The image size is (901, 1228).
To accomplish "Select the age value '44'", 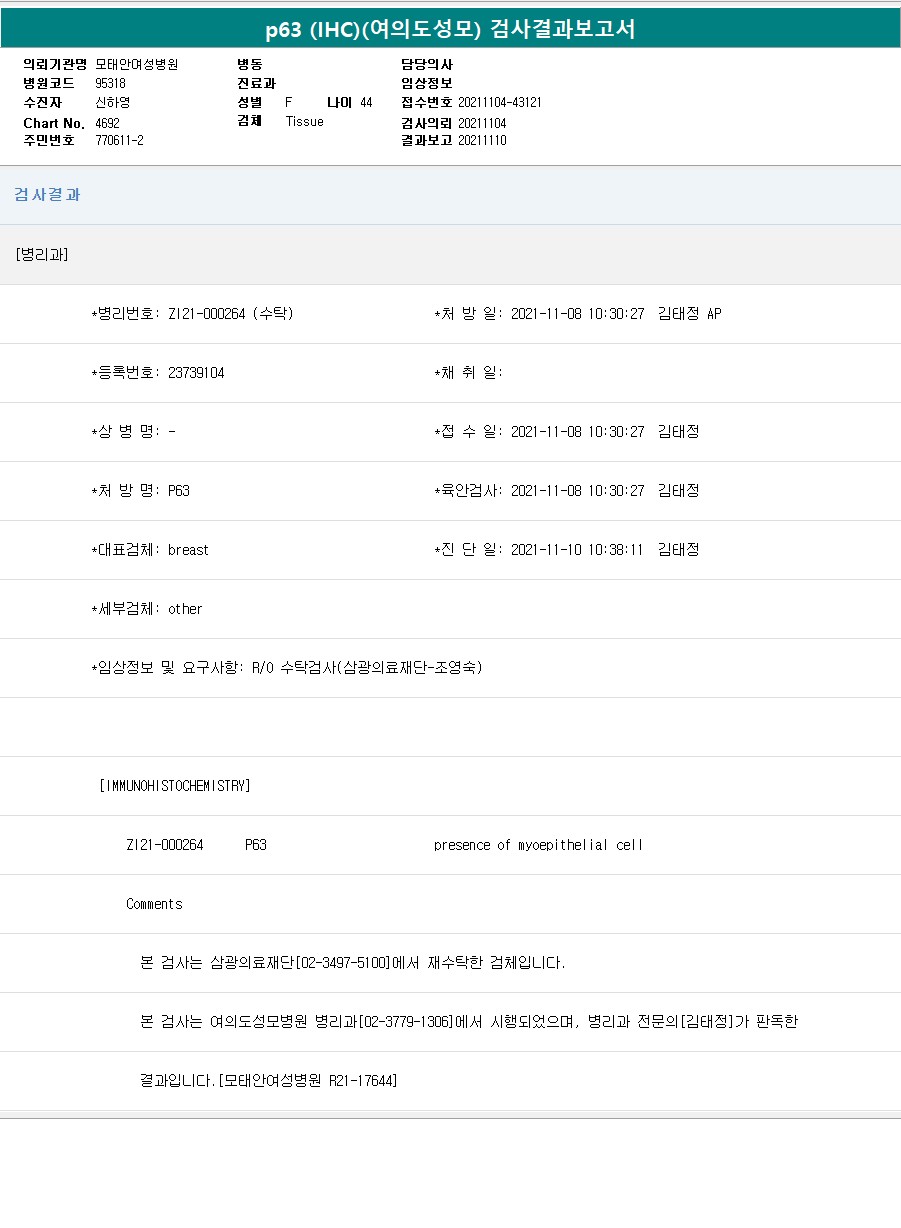I will pyautogui.click(x=366, y=102).
